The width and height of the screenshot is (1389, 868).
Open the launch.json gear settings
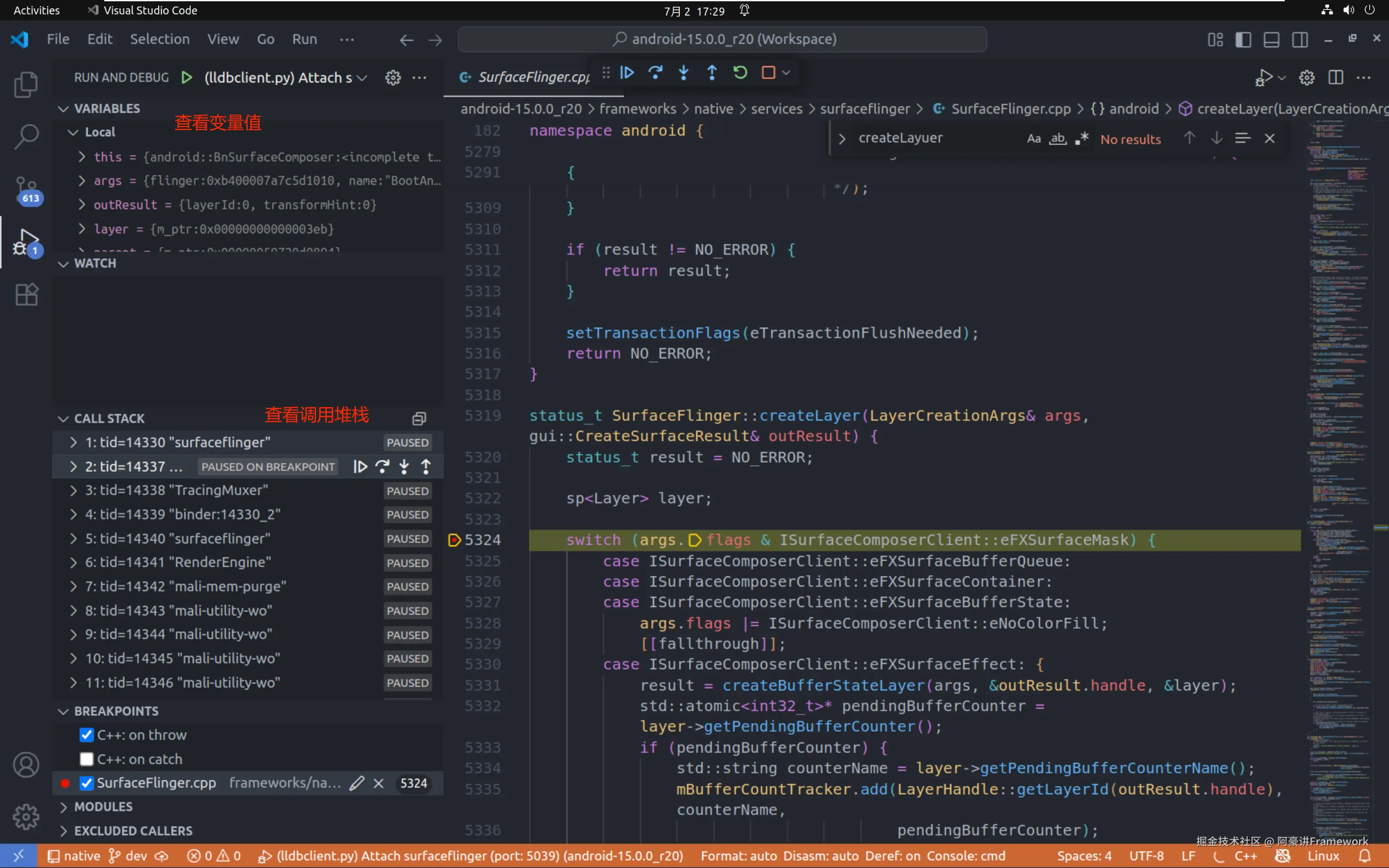(x=392, y=78)
